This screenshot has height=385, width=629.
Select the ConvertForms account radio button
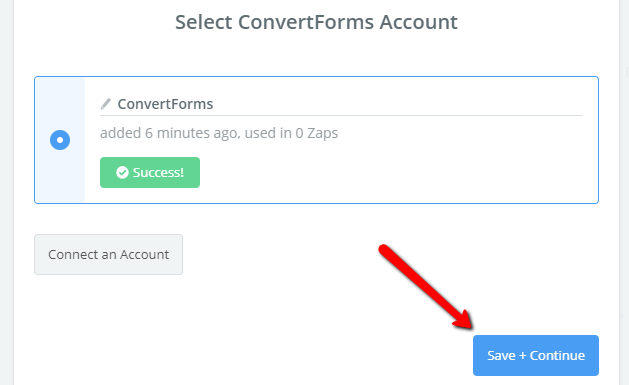[x=60, y=140]
